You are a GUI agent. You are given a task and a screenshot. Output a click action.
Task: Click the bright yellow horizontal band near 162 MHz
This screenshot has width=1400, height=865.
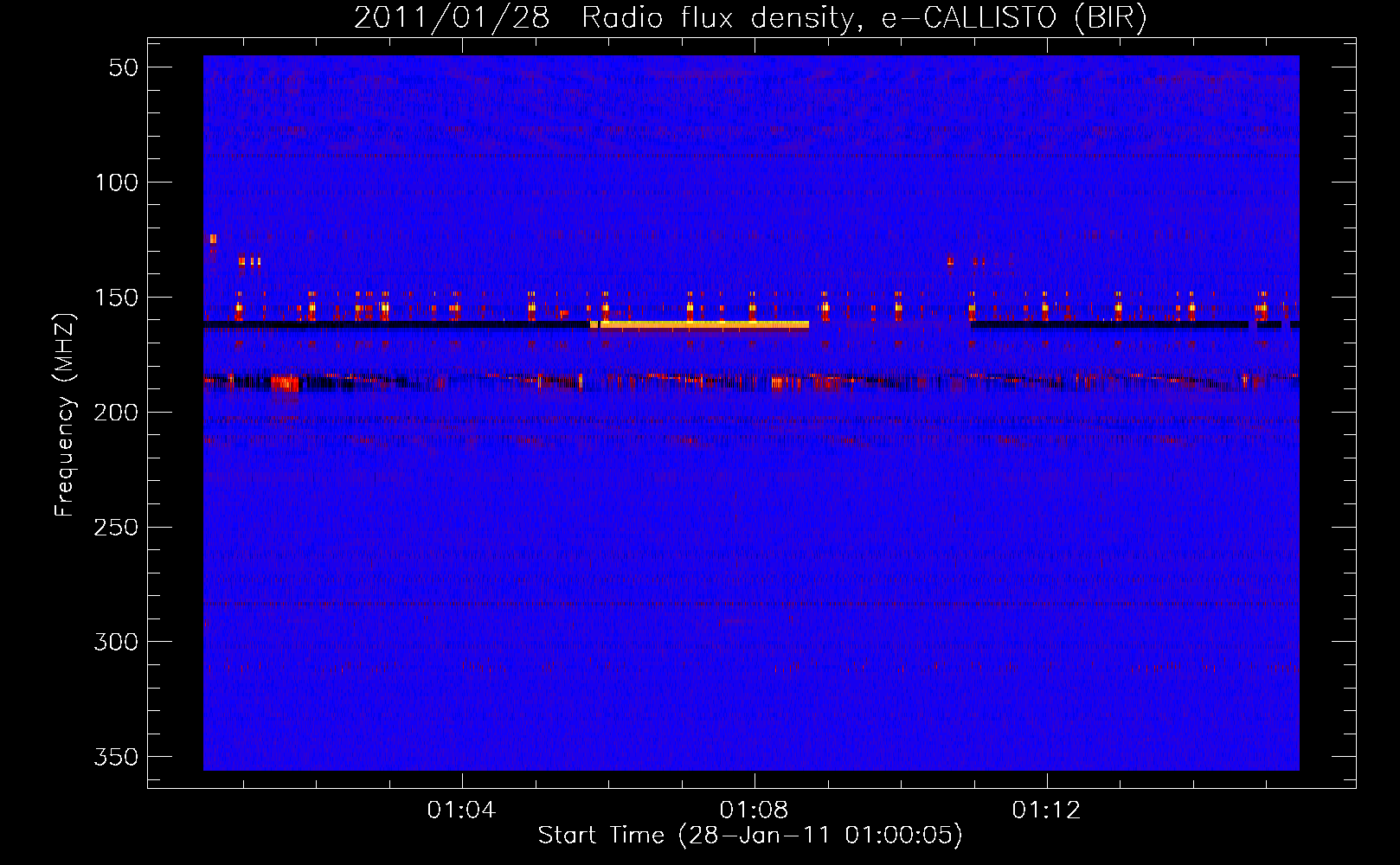pos(704,325)
